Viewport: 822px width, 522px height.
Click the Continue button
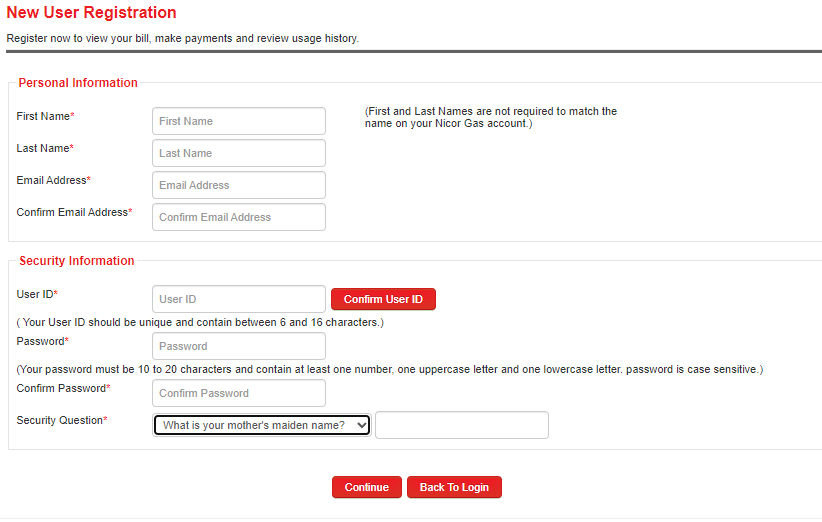click(x=366, y=487)
